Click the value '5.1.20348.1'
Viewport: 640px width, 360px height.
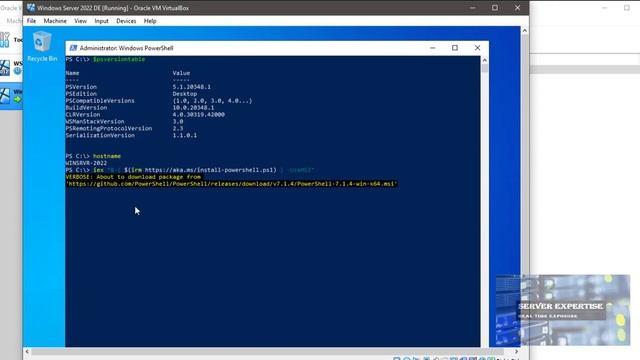191,87
